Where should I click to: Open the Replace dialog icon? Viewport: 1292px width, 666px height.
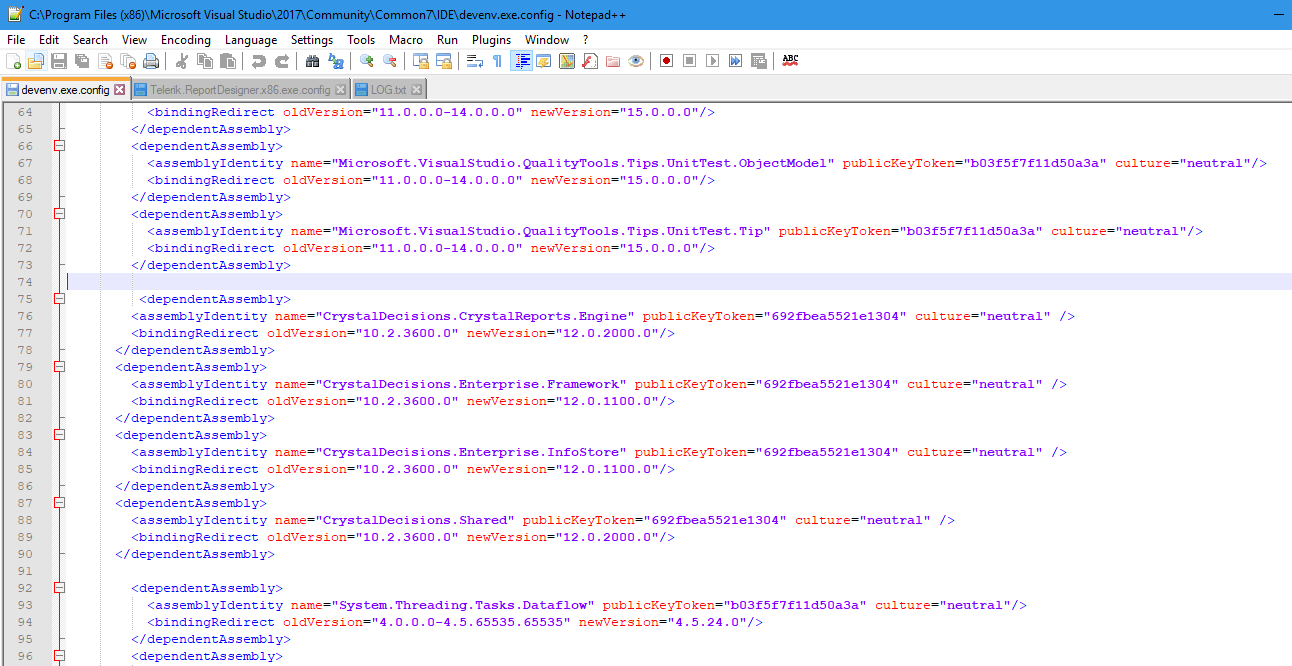pyautogui.click(x=336, y=61)
